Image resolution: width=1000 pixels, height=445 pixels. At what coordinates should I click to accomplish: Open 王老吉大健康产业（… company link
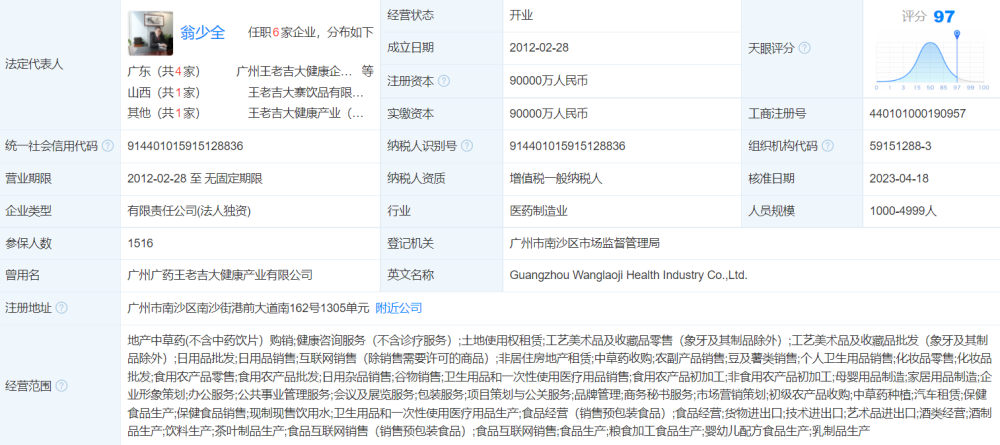click(x=306, y=113)
